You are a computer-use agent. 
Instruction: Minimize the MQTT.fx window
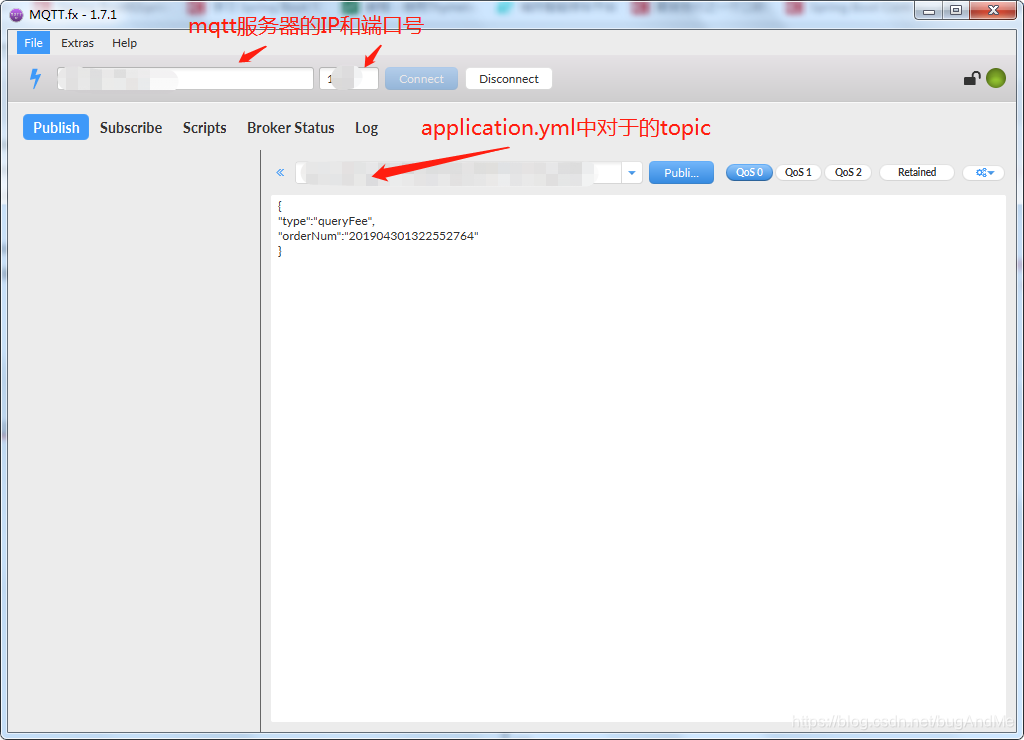pos(929,10)
